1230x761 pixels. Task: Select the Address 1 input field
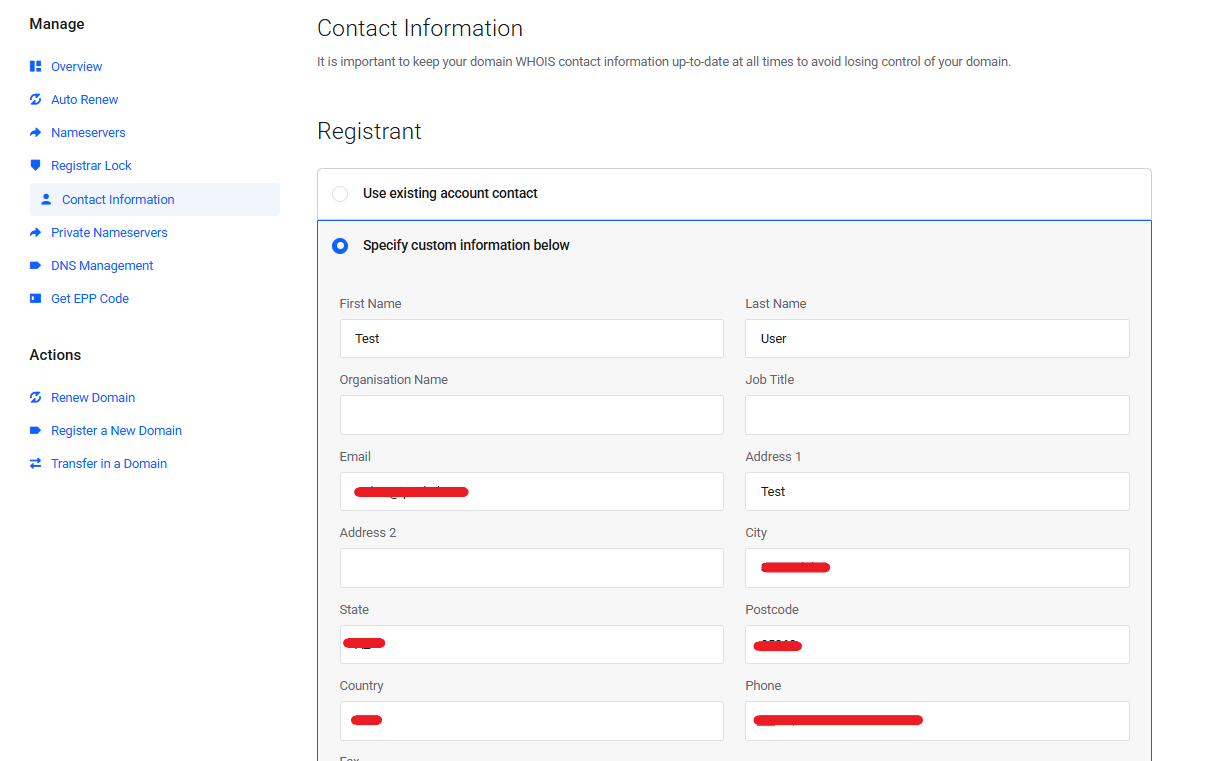pos(937,492)
